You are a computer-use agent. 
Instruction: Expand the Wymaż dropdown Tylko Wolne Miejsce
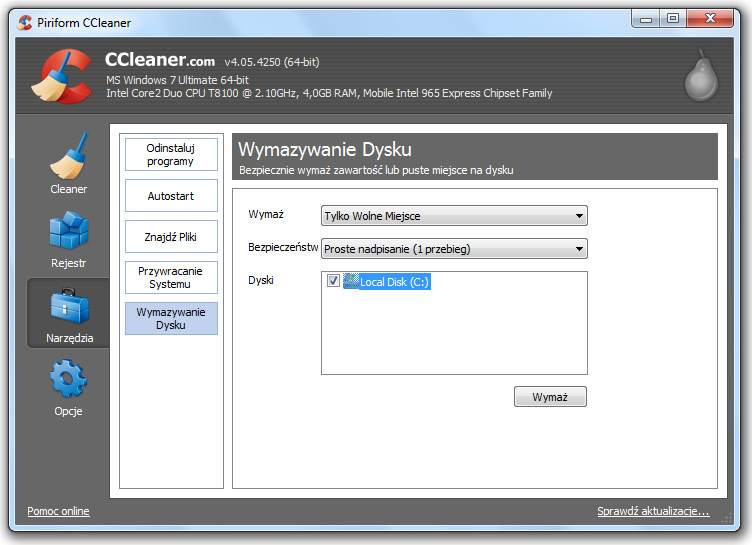tap(454, 216)
